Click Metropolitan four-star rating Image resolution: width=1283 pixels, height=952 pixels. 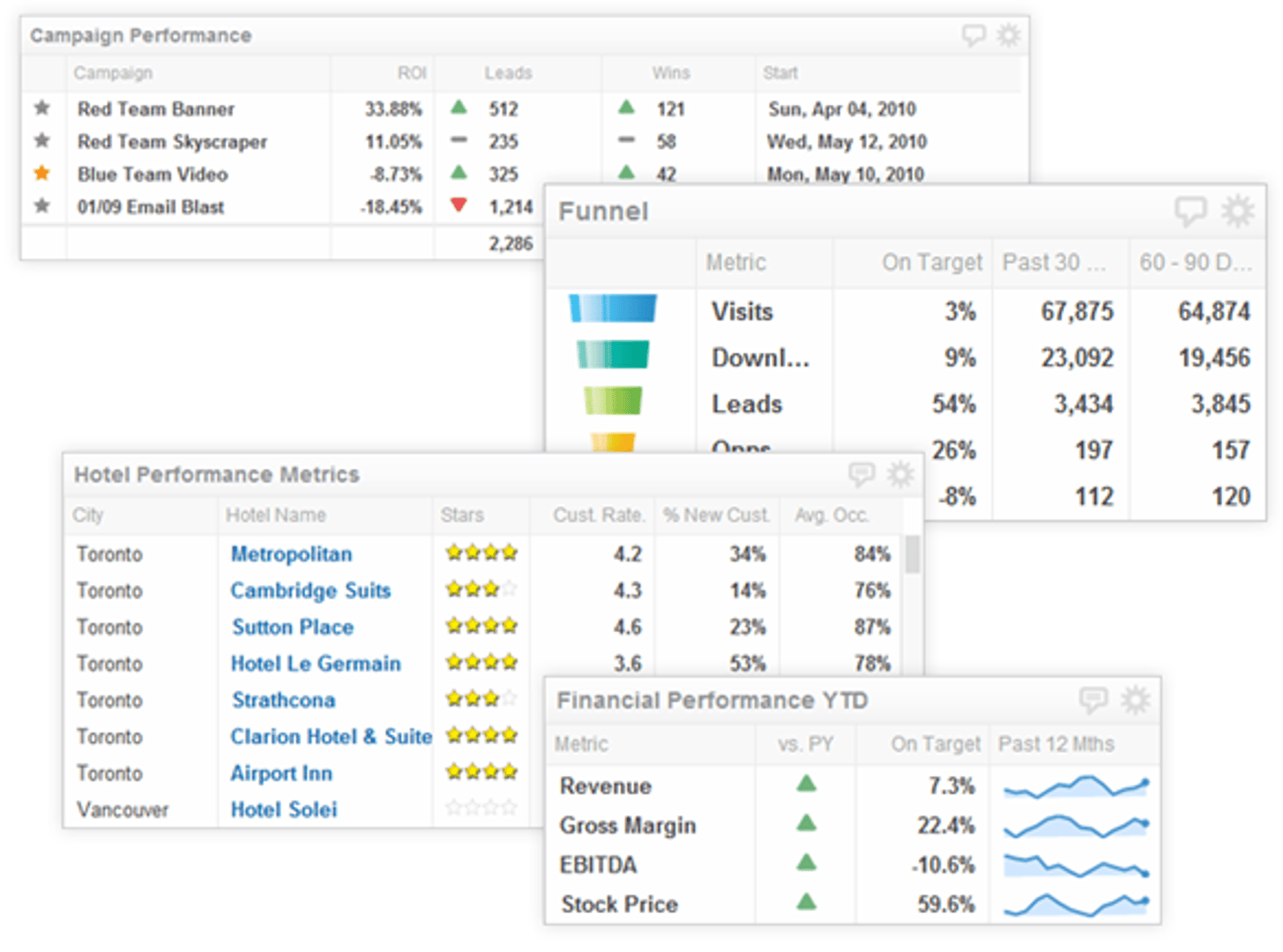[x=481, y=554]
